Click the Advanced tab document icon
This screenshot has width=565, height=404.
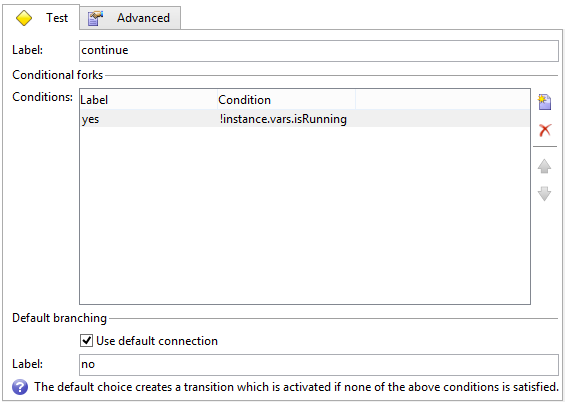coord(95,18)
